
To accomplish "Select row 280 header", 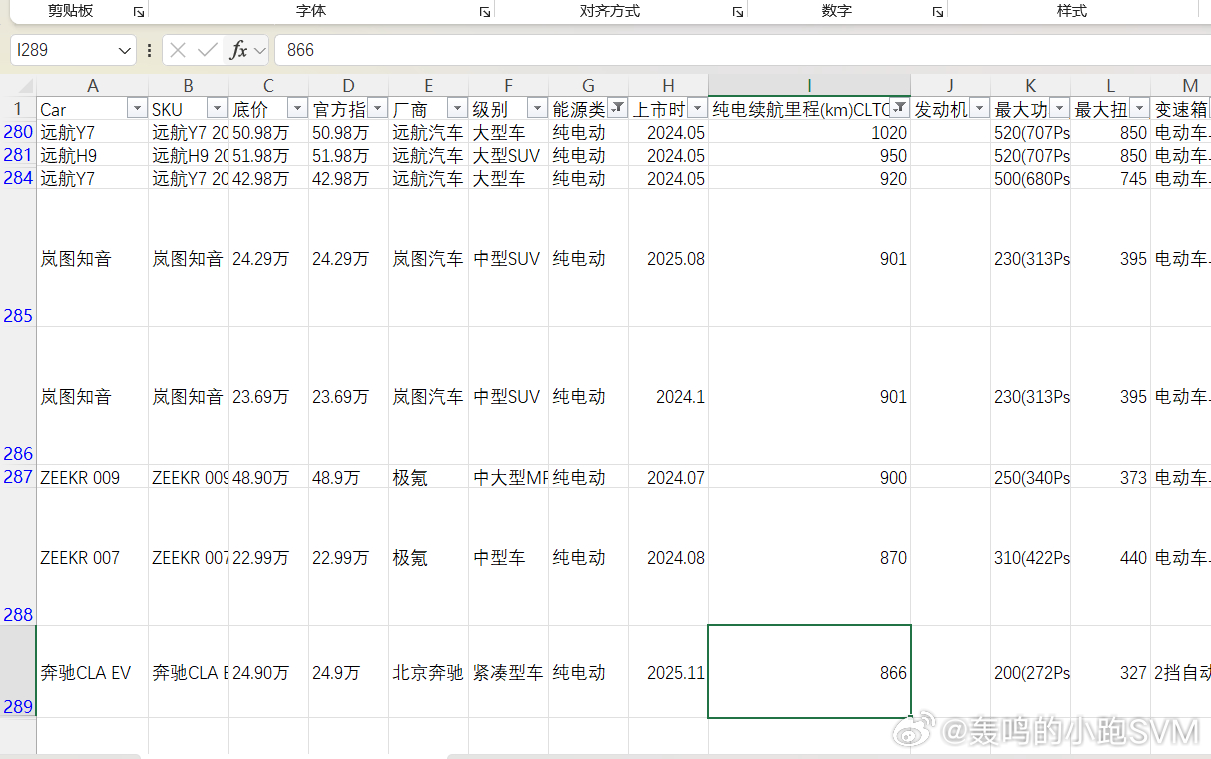I will coord(18,132).
